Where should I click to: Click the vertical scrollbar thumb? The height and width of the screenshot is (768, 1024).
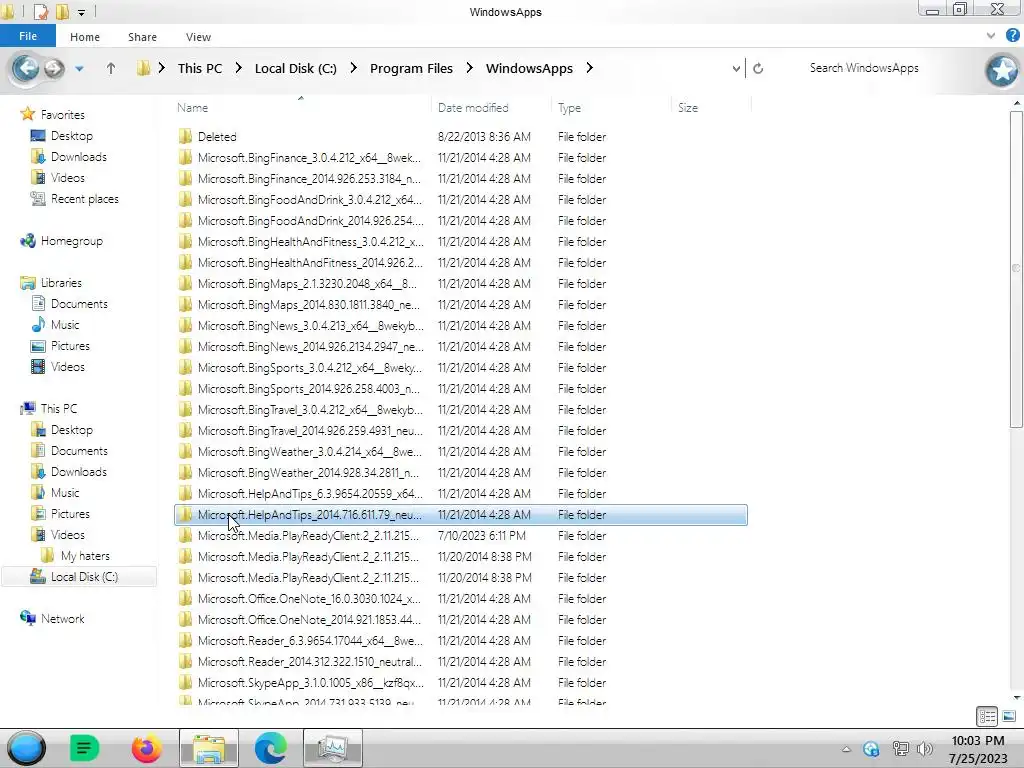click(1016, 268)
